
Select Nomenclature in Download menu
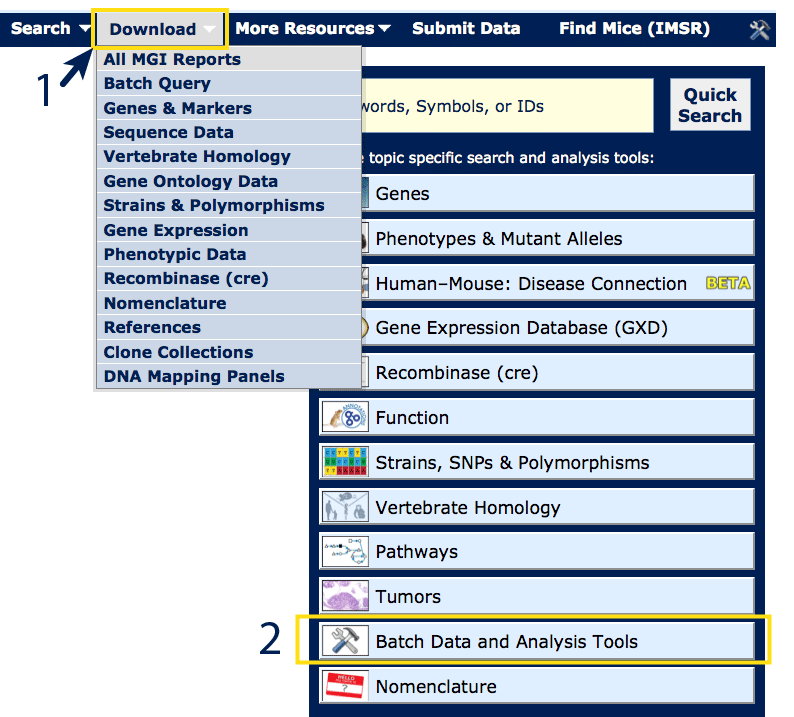point(229,303)
